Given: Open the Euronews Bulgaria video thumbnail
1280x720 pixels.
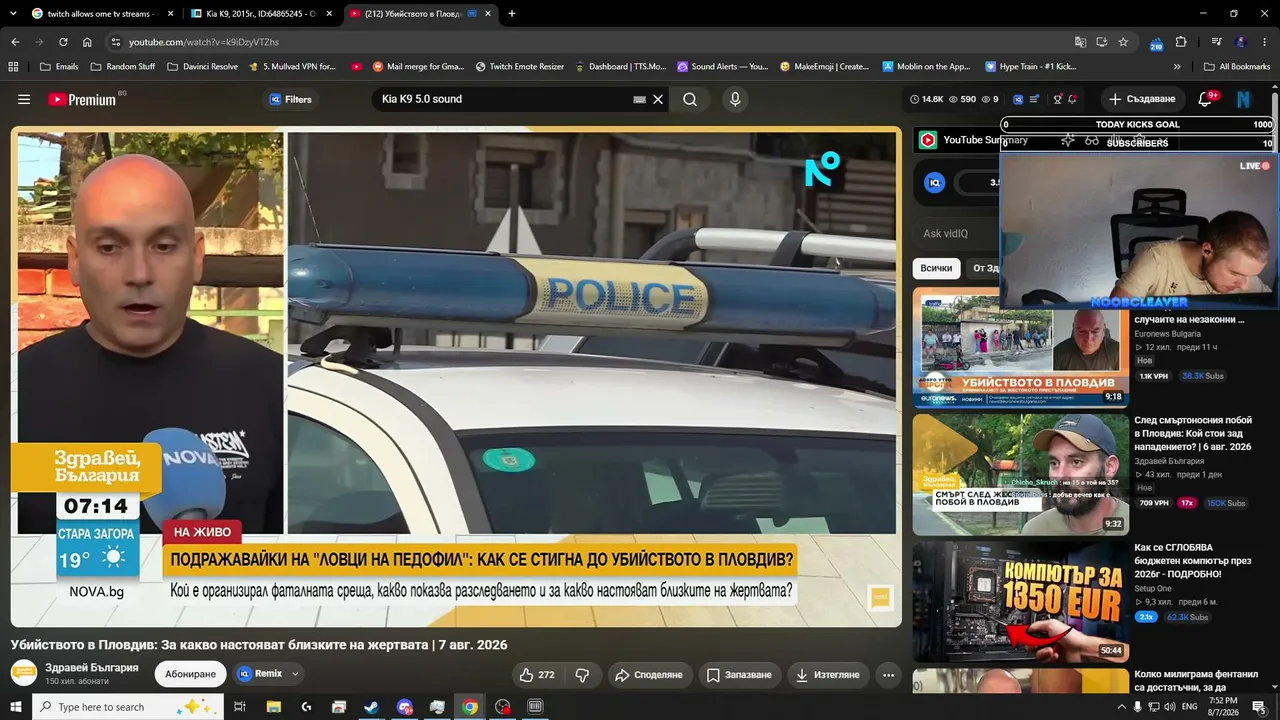Looking at the screenshot, I should point(1020,347).
